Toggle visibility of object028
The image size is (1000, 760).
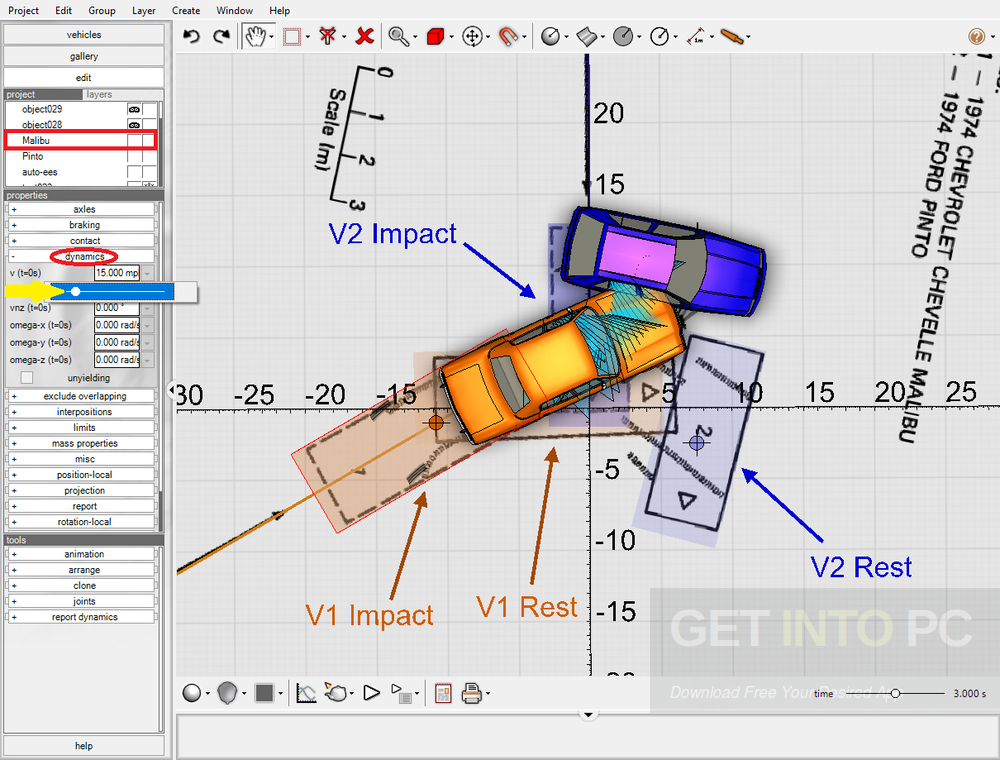point(134,124)
